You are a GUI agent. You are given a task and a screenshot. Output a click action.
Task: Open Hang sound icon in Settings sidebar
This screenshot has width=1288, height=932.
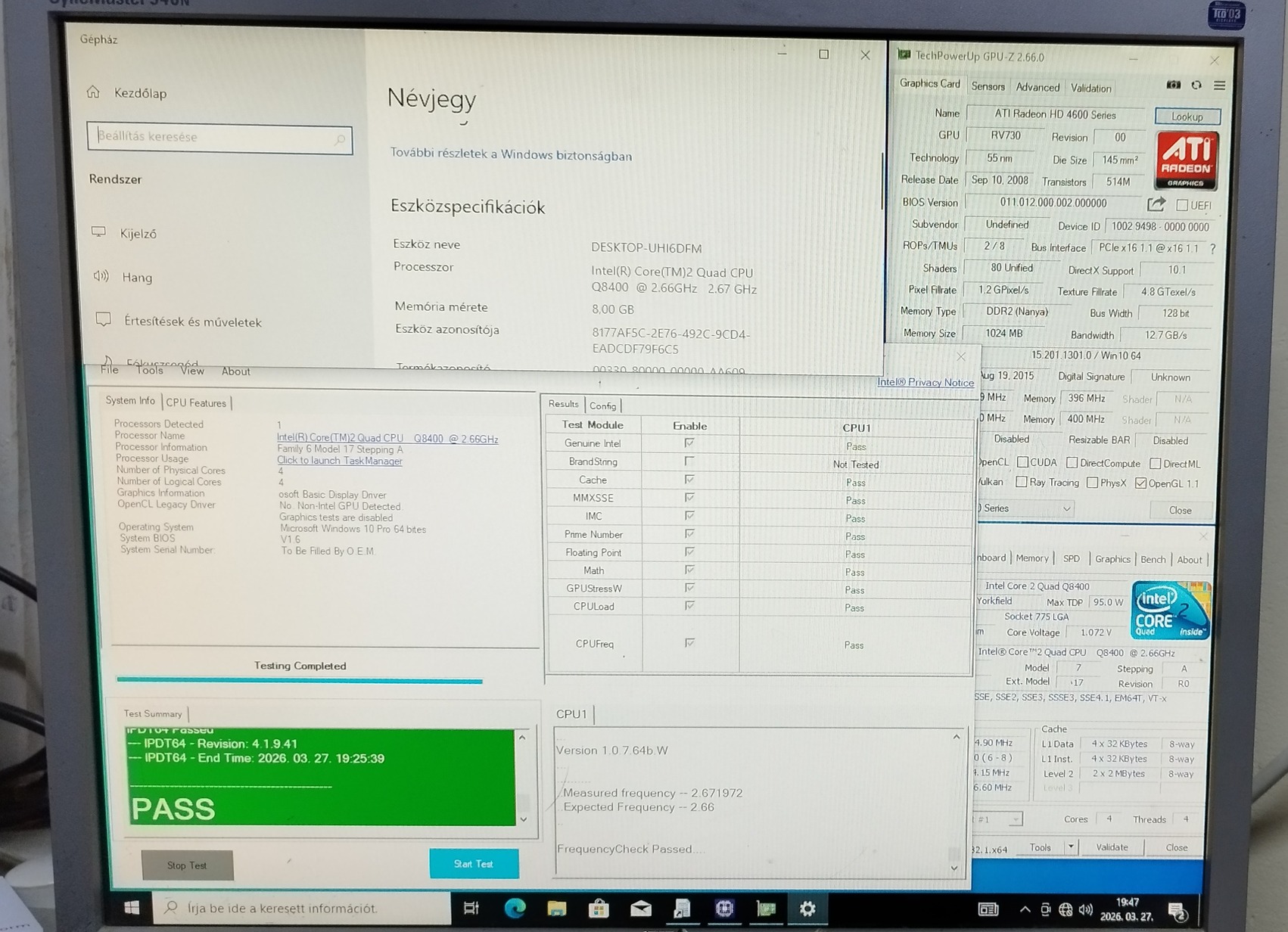click(x=101, y=276)
